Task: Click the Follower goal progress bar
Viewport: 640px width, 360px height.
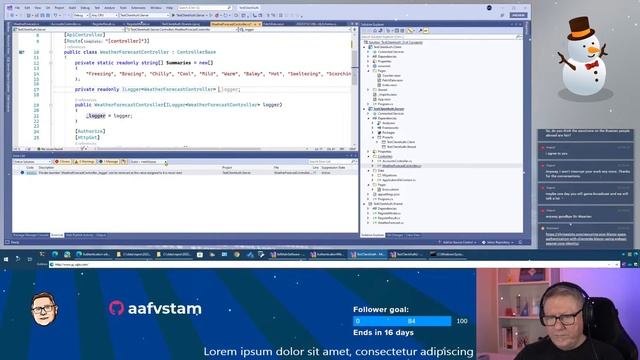Action: [402, 321]
